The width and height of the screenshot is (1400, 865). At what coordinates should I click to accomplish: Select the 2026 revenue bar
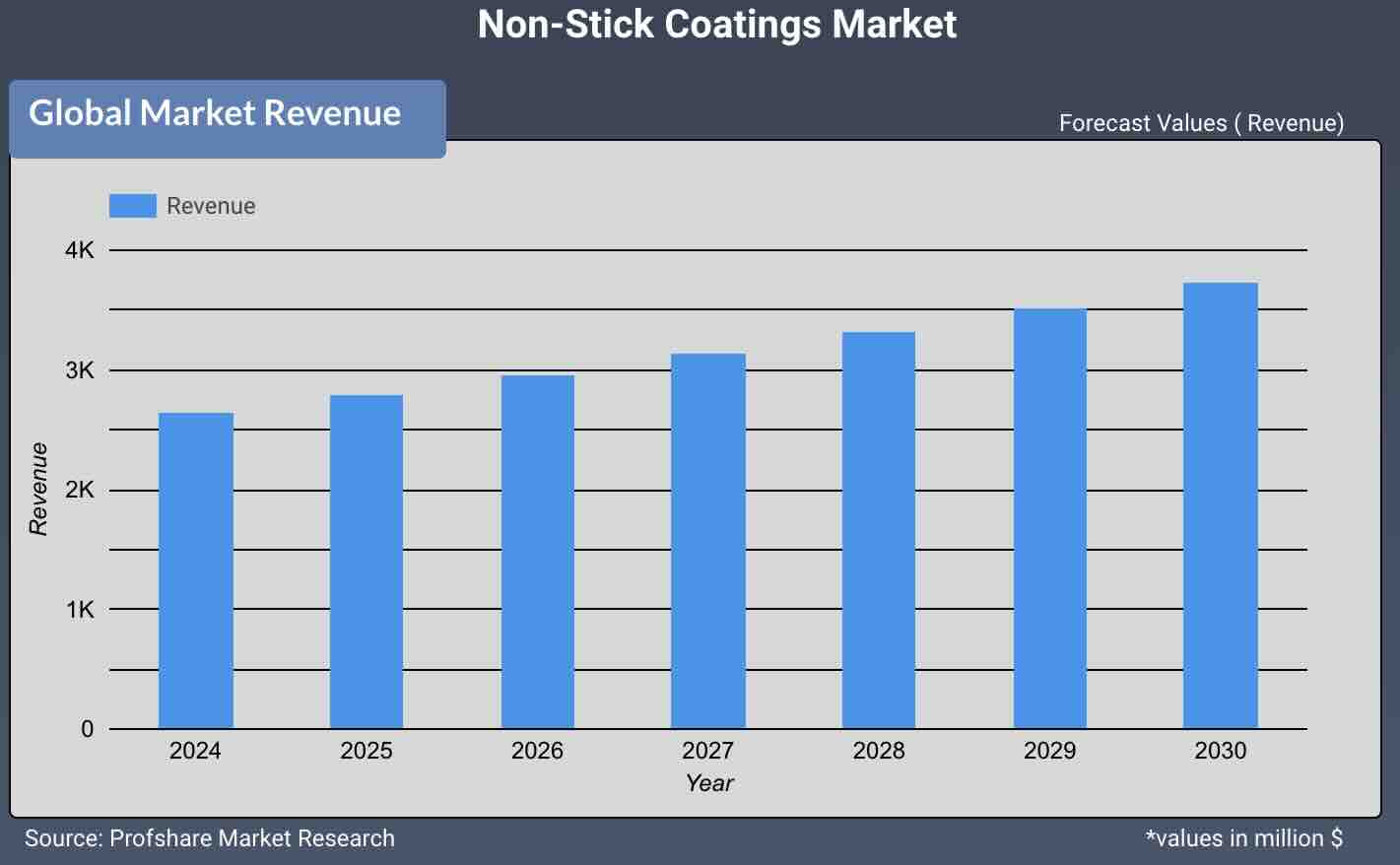pos(538,552)
